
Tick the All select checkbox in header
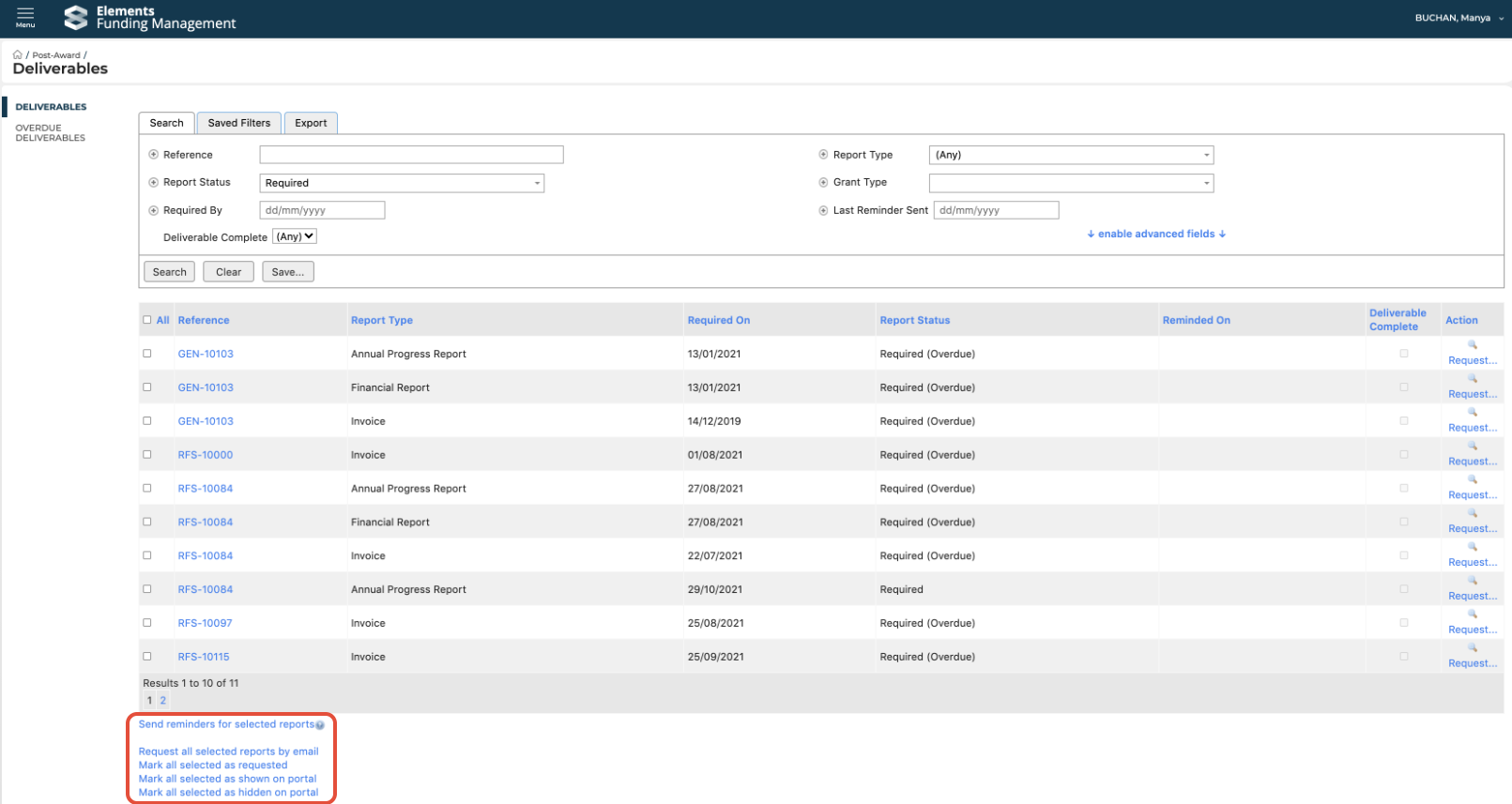147,320
